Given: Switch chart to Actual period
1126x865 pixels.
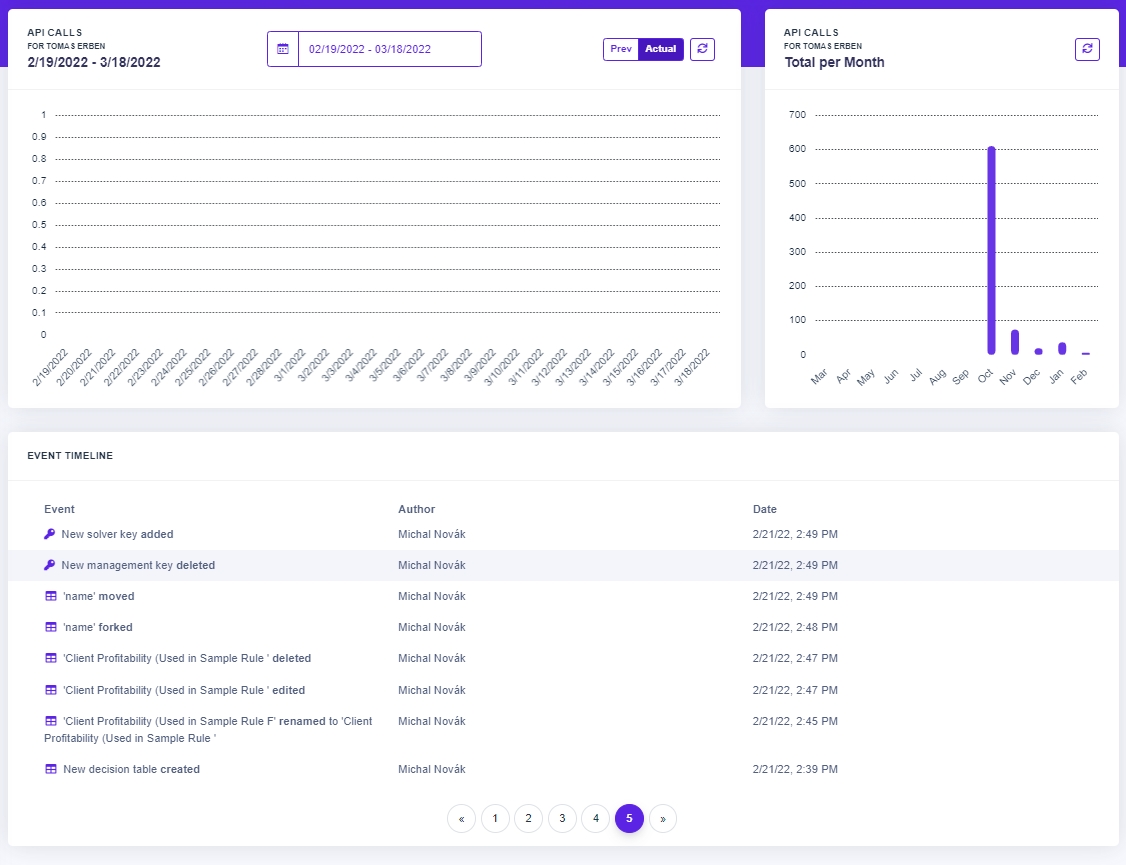Looking at the screenshot, I should (x=660, y=49).
